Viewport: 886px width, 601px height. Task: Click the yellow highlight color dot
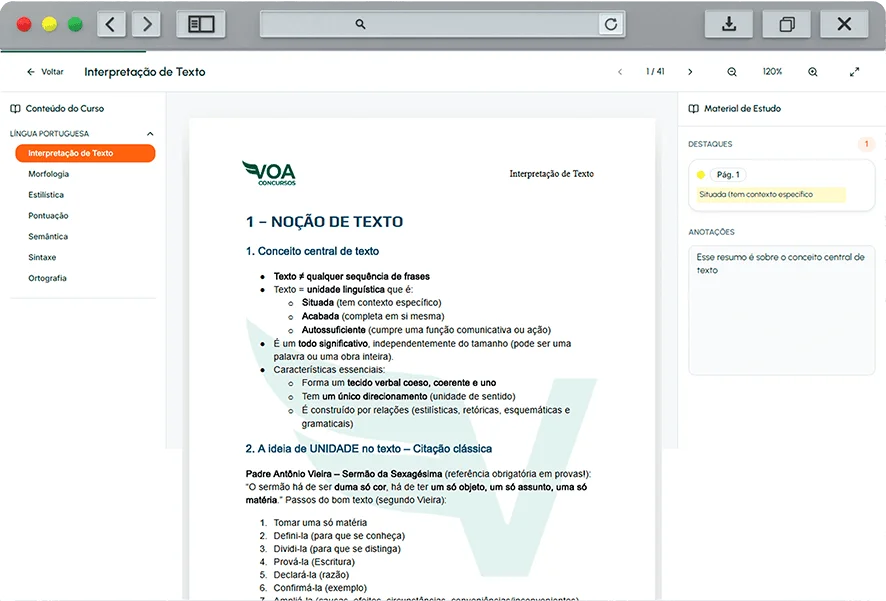(x=701, y=175)
